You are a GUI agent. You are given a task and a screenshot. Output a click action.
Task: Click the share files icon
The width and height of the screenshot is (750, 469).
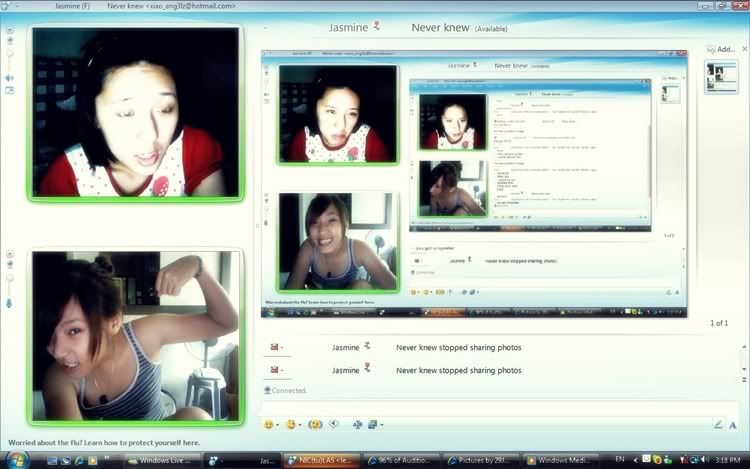click(373, 425)
